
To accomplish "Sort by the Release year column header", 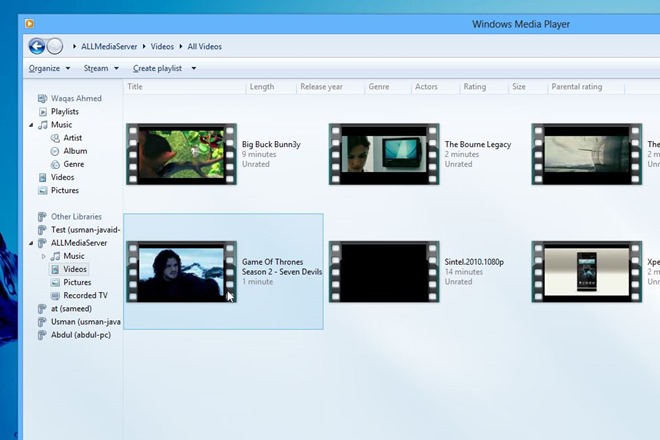I will (x=330, y=87).
